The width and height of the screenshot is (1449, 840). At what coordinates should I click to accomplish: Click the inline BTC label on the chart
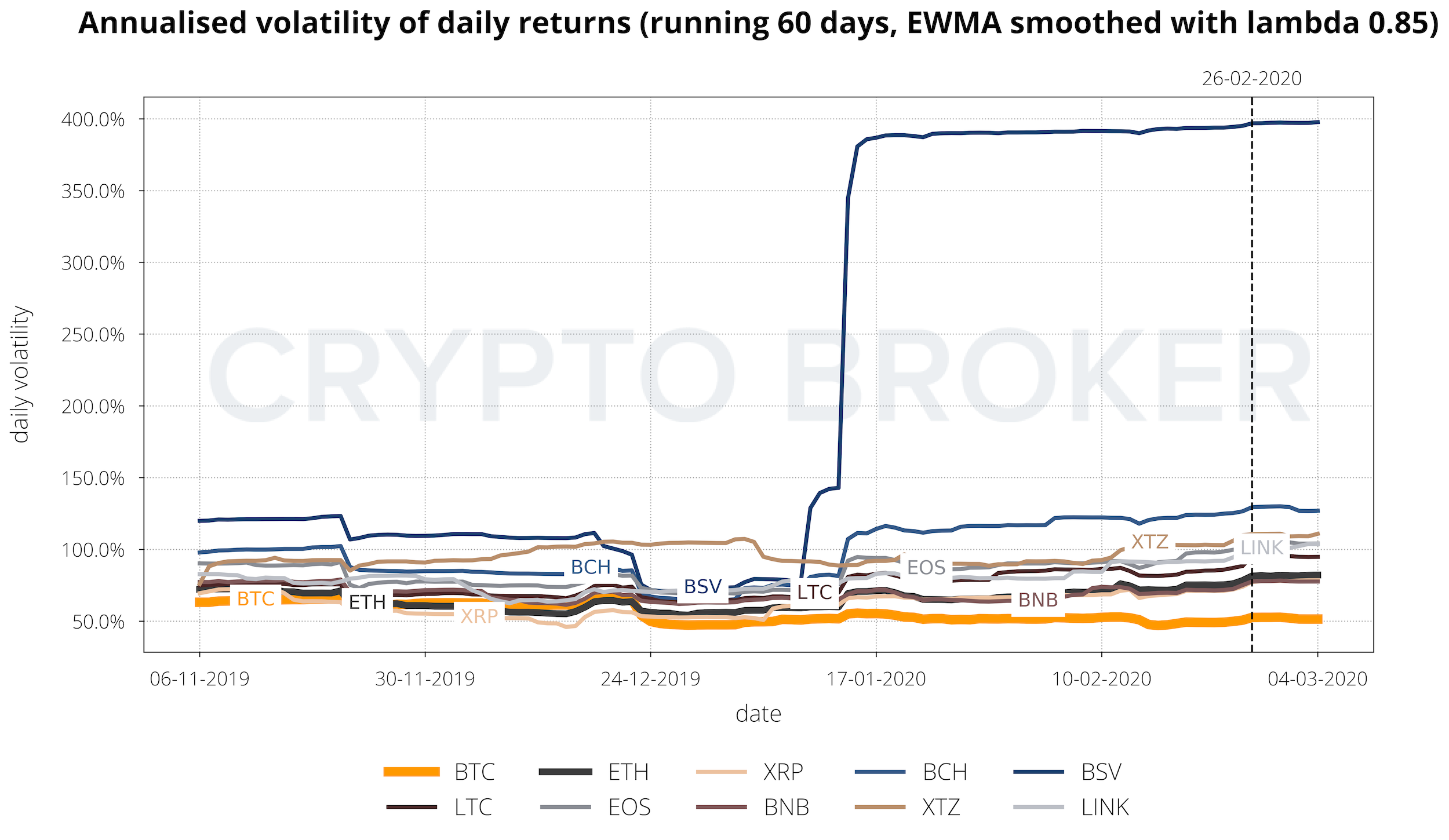(256, 598)
